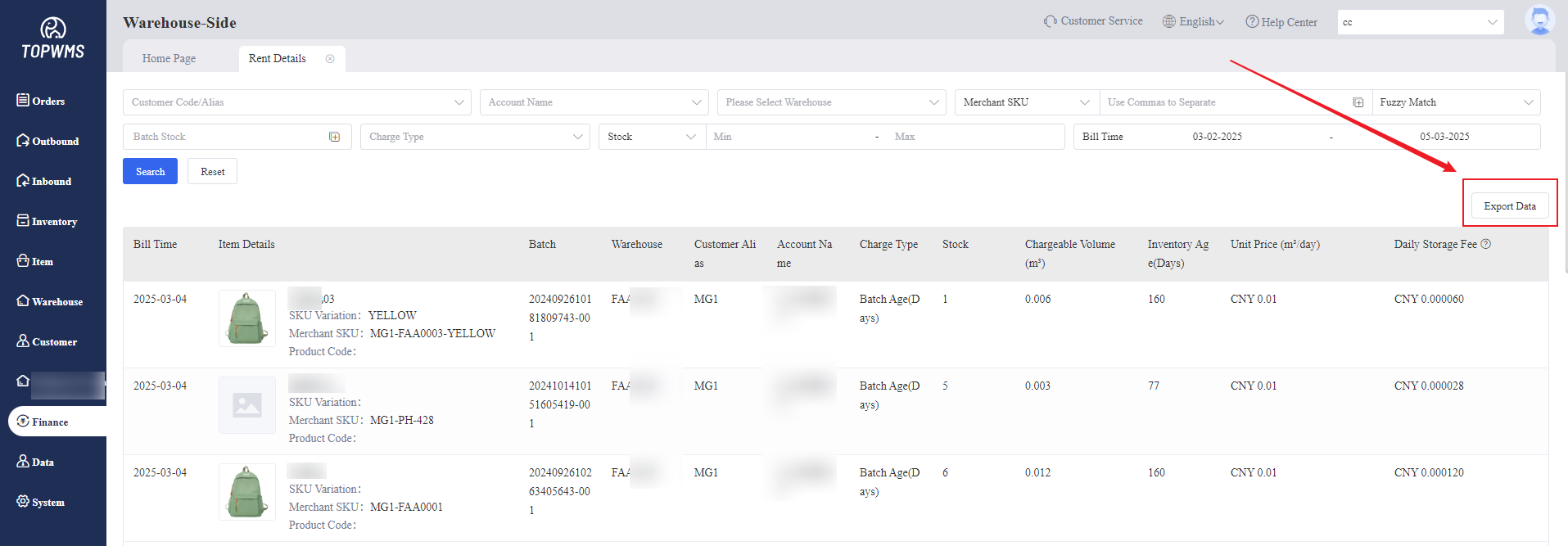Open the Inventory sidebar menu
1568x546 pixels.
54,222
